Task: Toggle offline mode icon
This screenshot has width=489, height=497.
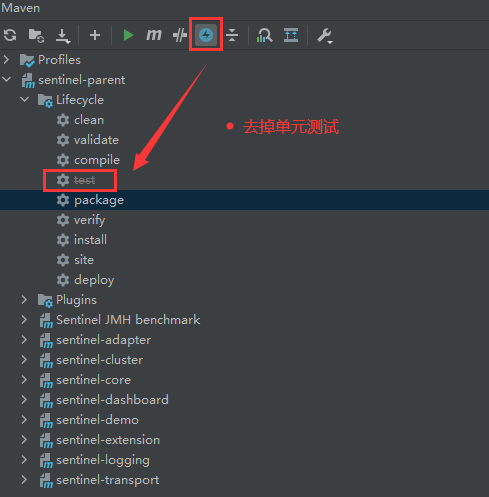Action: 180,35
